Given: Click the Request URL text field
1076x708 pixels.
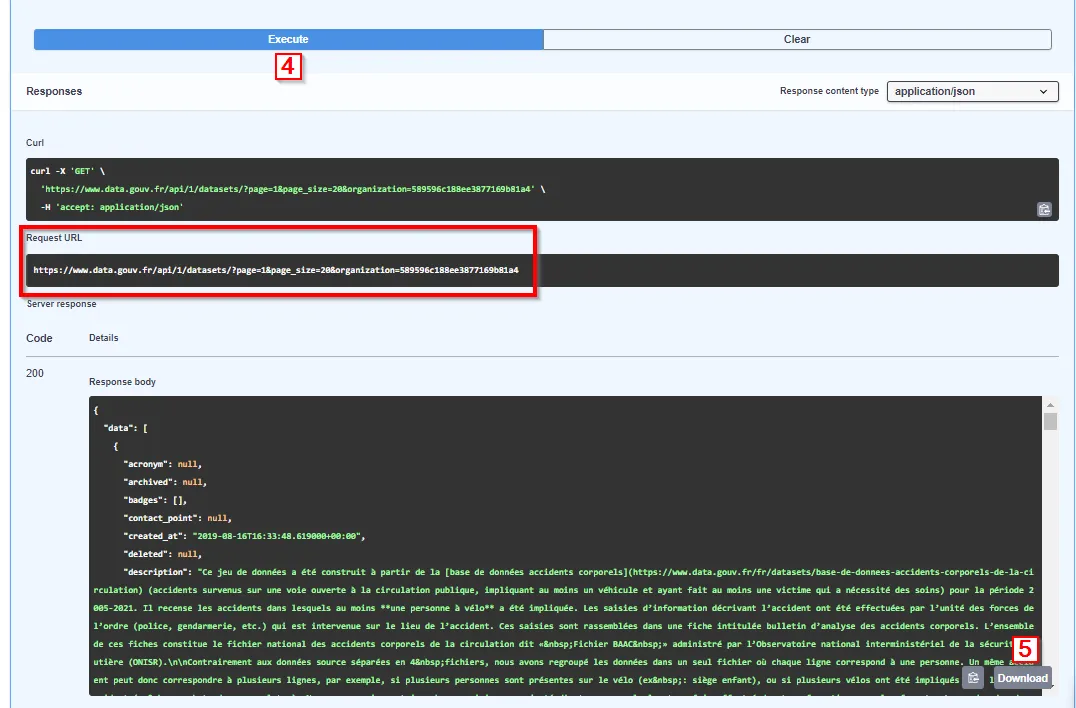Looking at the screenshot, I should pos(542,270).
